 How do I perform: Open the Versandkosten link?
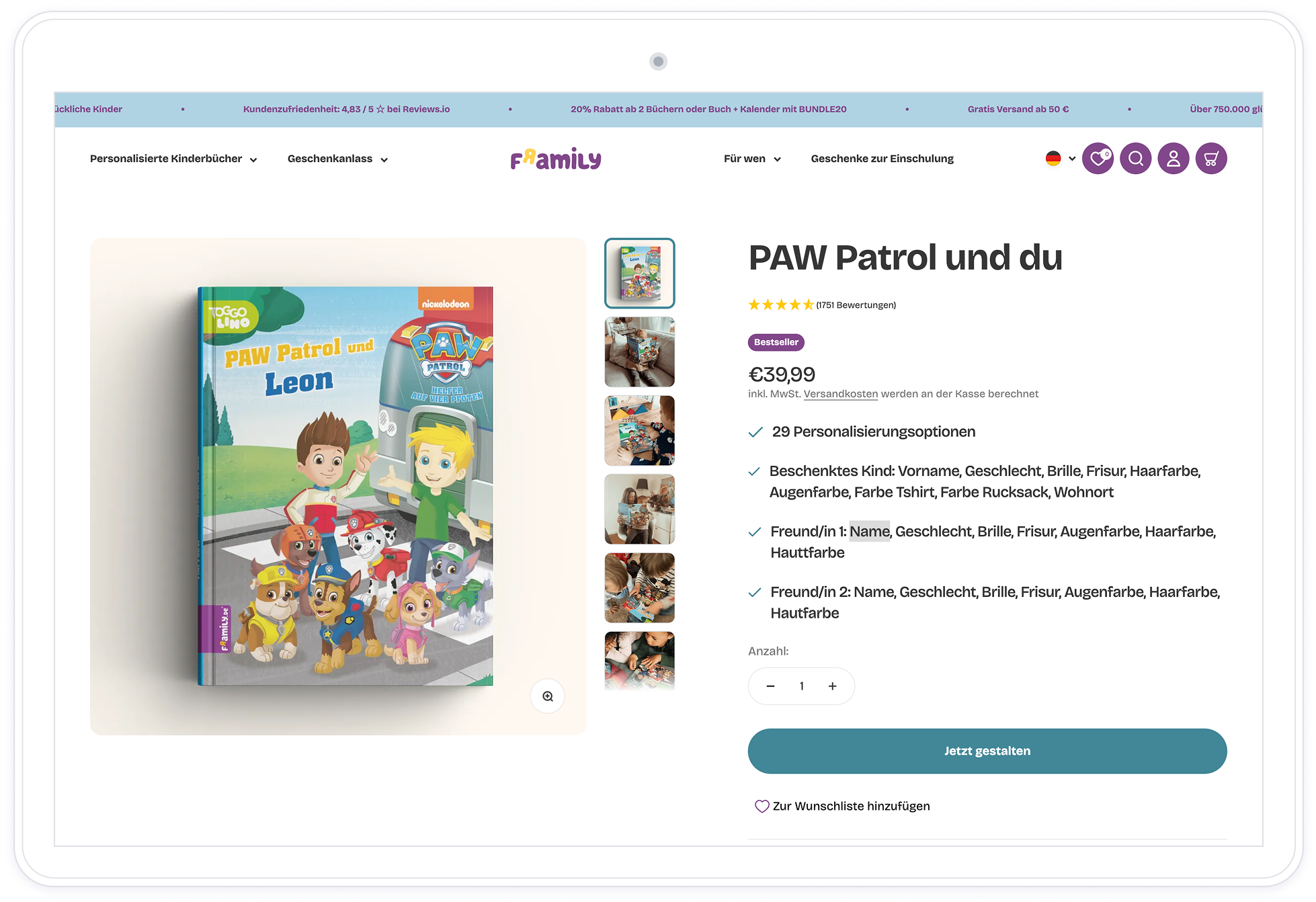(x=841, y=394)
